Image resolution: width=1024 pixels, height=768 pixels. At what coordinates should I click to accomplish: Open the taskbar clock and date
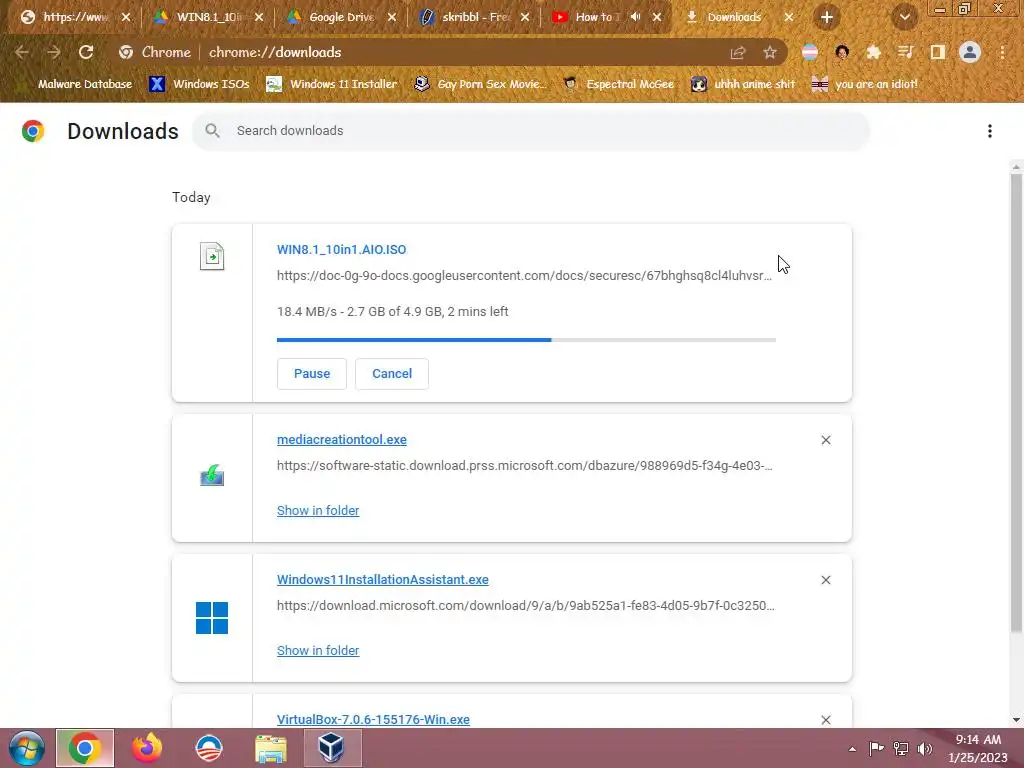(978, 748)
